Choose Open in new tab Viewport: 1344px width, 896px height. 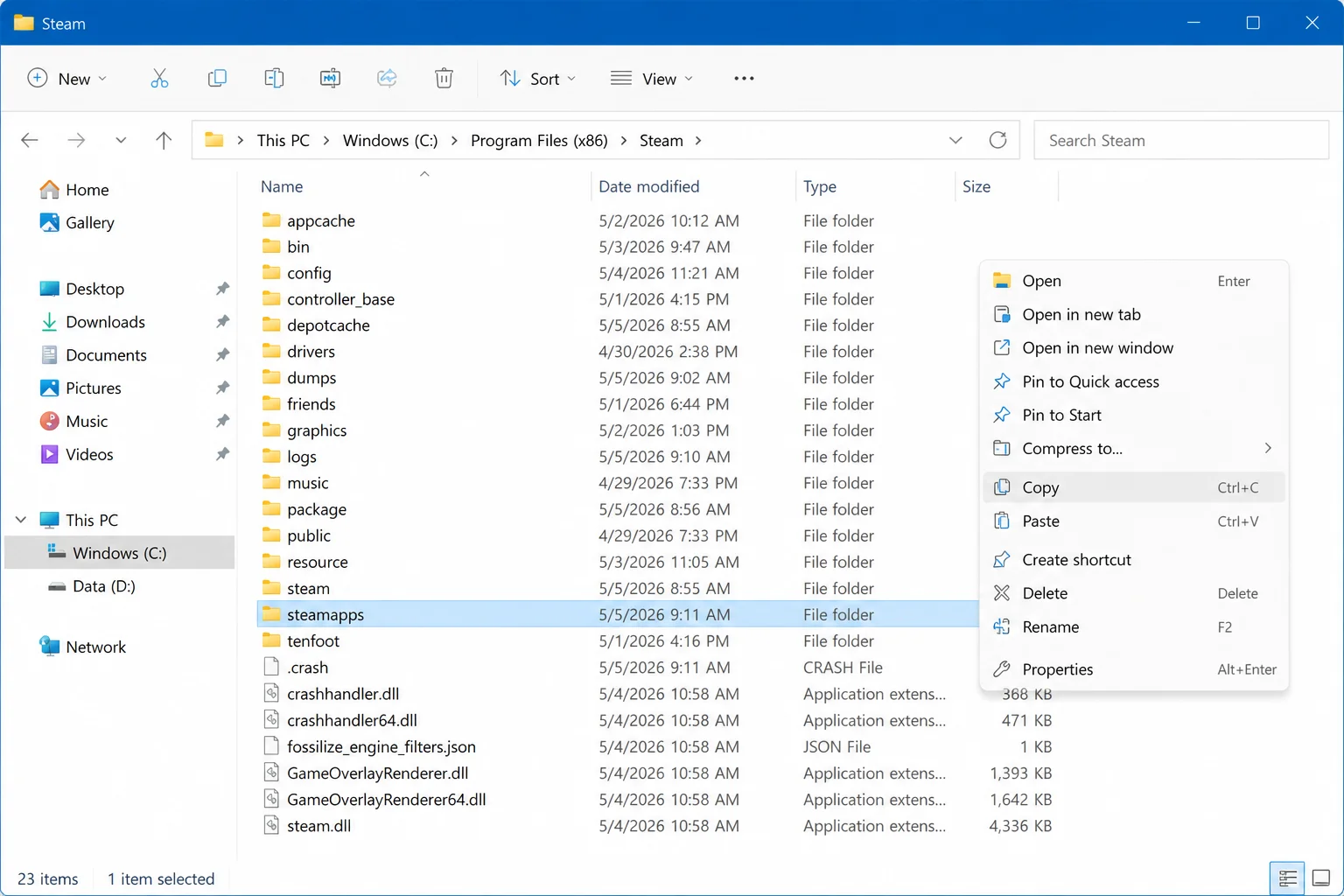[x=1134, y=314]
